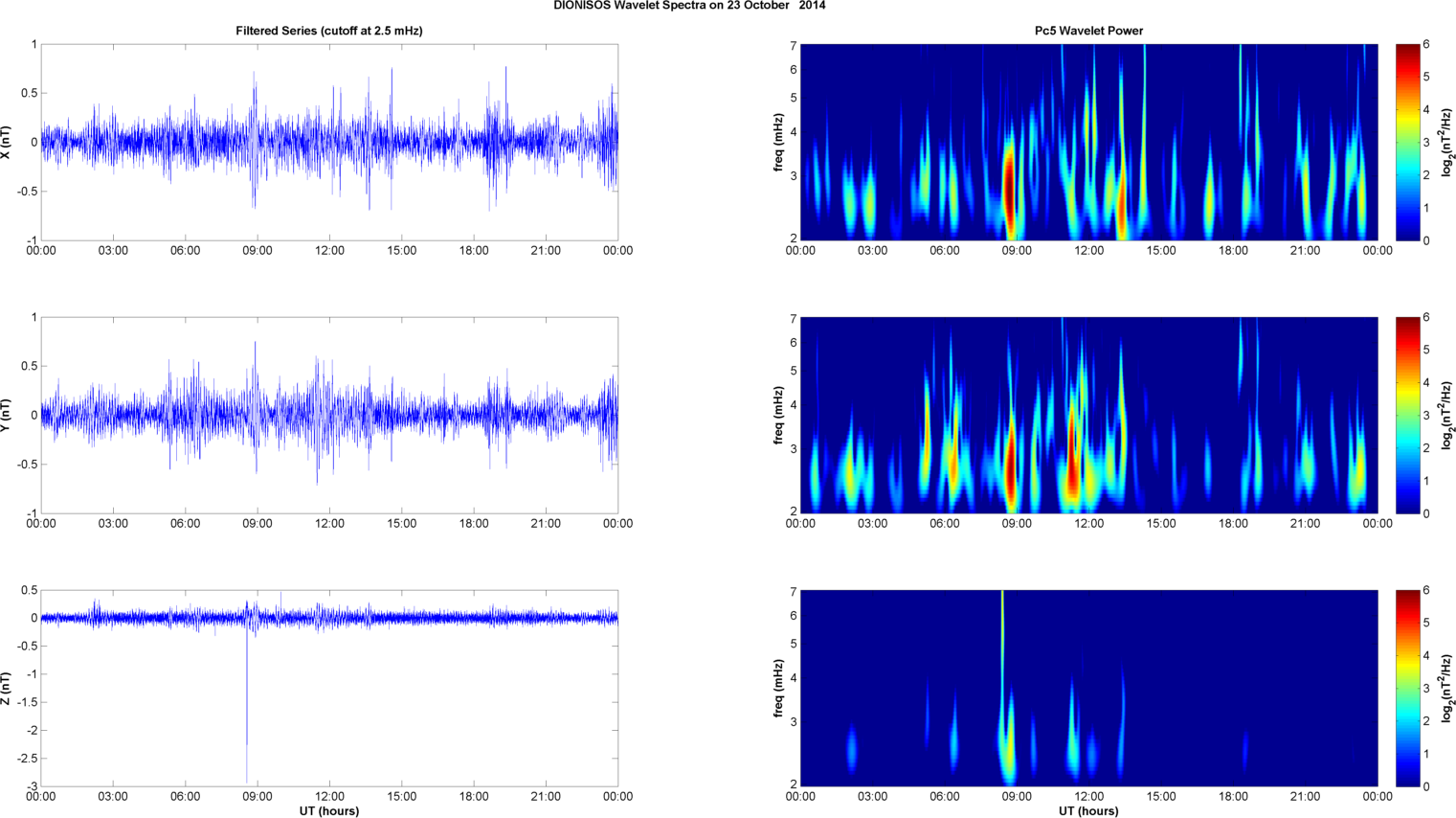Image resolution: width=1456 pixels, height=818 pixels.
Task: Click the 0 label on the bottom colorbar
Action: tap(1426, 786)
